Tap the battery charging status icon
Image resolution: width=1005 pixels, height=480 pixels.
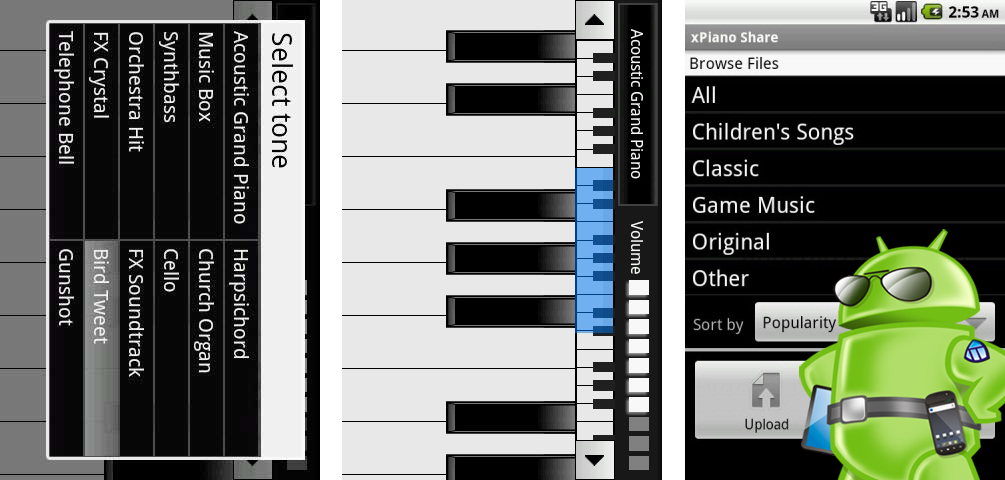(931, 11)
